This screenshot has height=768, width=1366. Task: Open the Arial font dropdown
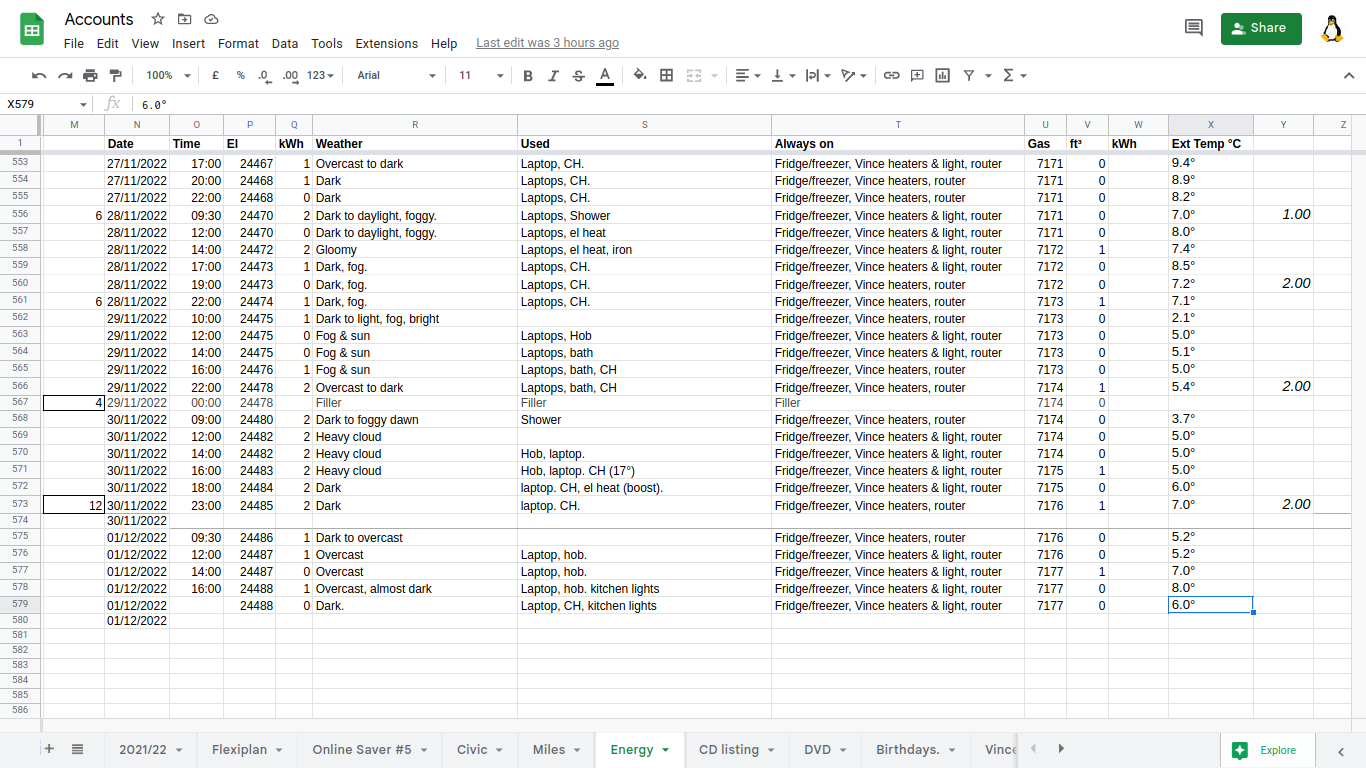pos(396,75)
